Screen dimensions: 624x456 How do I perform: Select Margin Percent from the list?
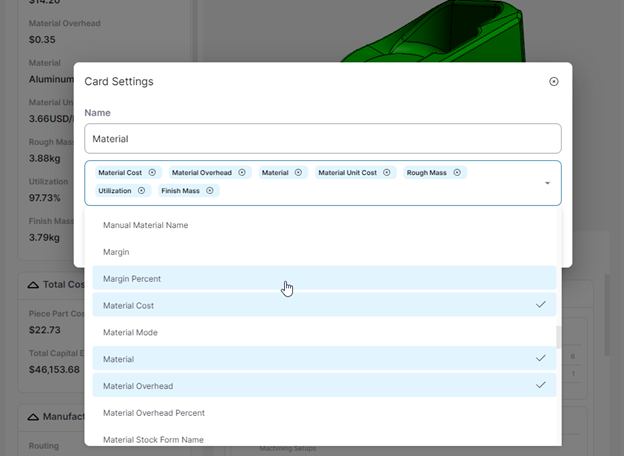tap(132, 279)
